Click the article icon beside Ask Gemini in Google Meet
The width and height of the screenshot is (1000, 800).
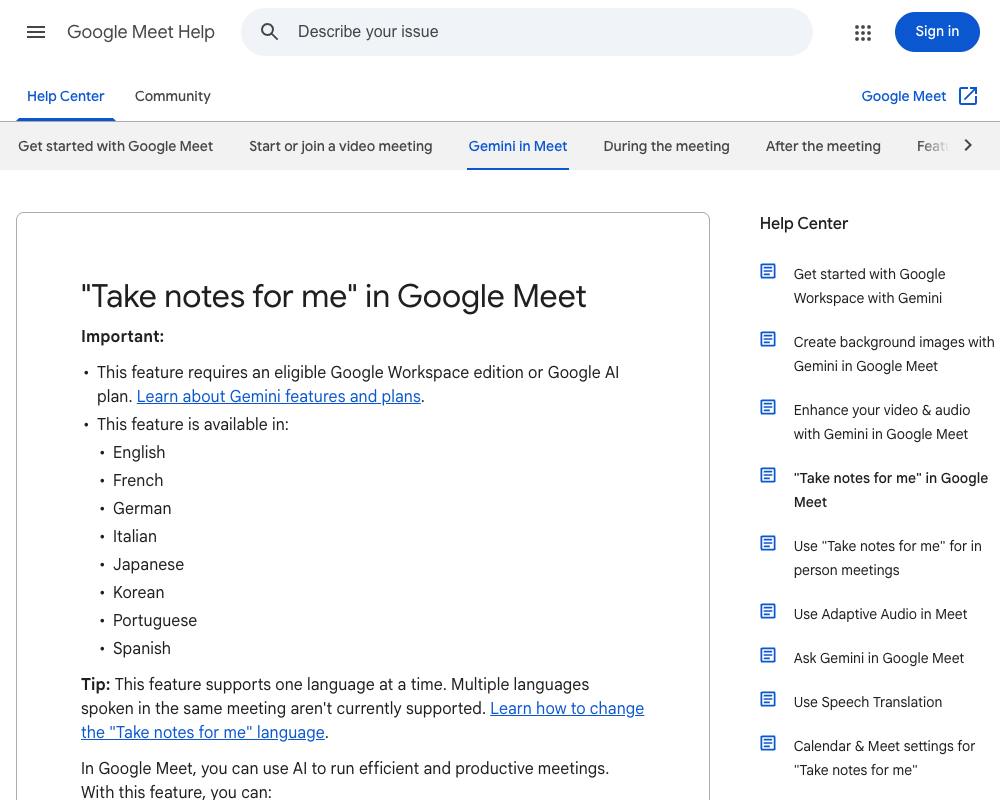point(768,655)
